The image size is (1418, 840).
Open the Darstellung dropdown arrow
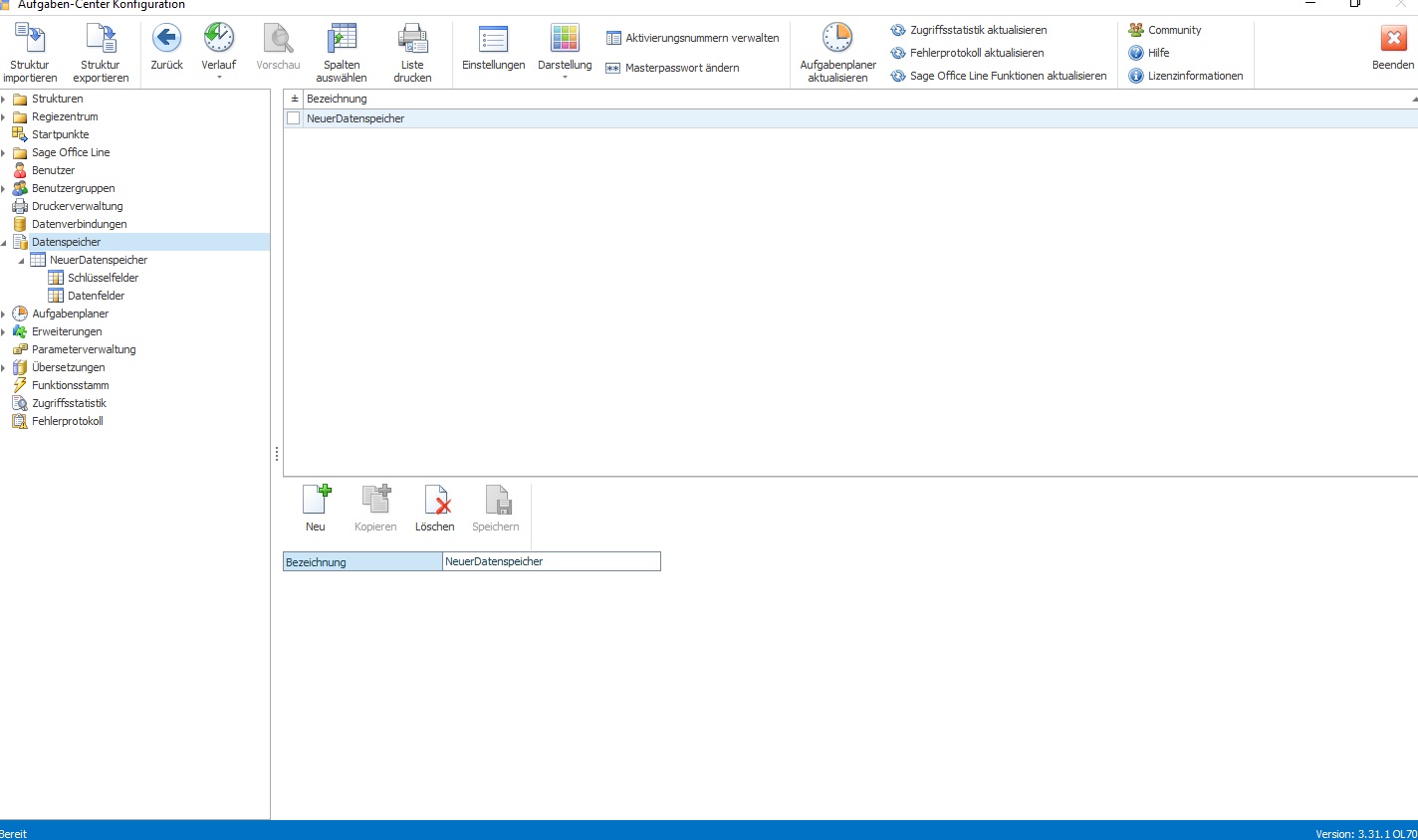tap(565, 78)
